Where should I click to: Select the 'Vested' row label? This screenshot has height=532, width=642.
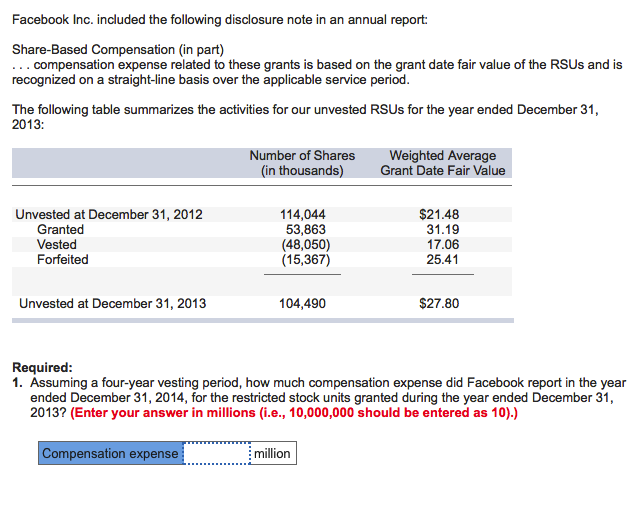coord(57,244)
